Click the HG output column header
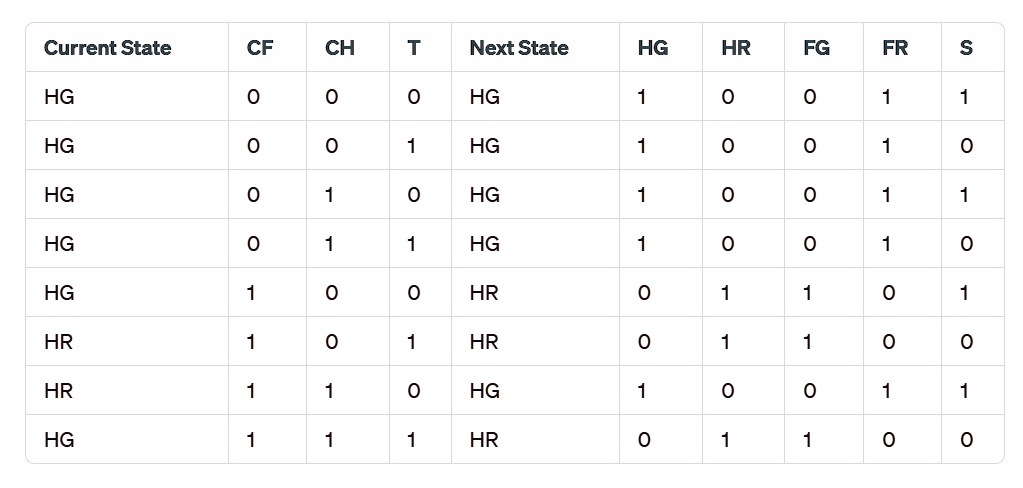The height and width of the screenshot is (488, 1023). coord(652,48)
